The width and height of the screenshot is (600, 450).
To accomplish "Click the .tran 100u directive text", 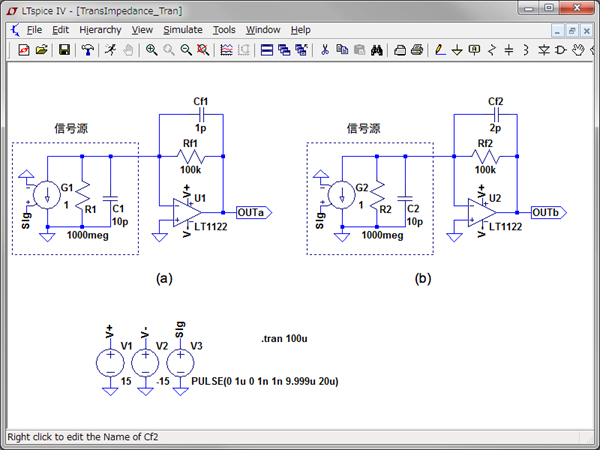I will 286,340.
